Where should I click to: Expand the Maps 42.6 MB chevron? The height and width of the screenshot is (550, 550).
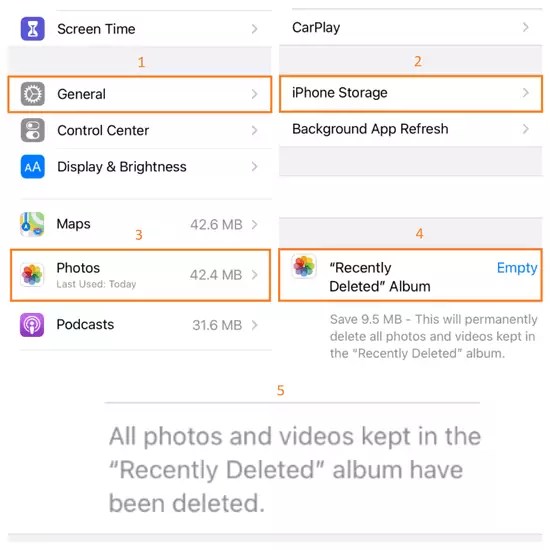[255, 224]
